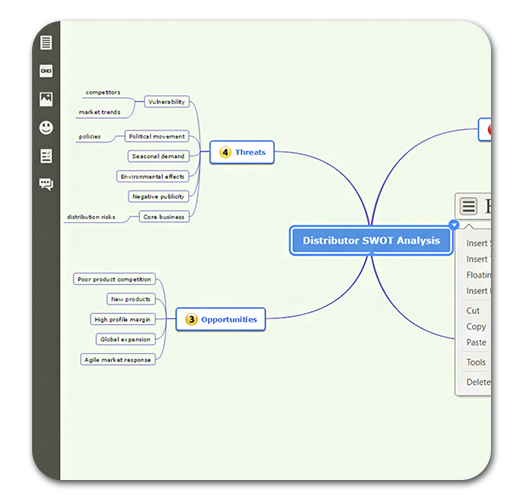Select the Distributor SWOT Analysis central topic

[x=371, y=240]
